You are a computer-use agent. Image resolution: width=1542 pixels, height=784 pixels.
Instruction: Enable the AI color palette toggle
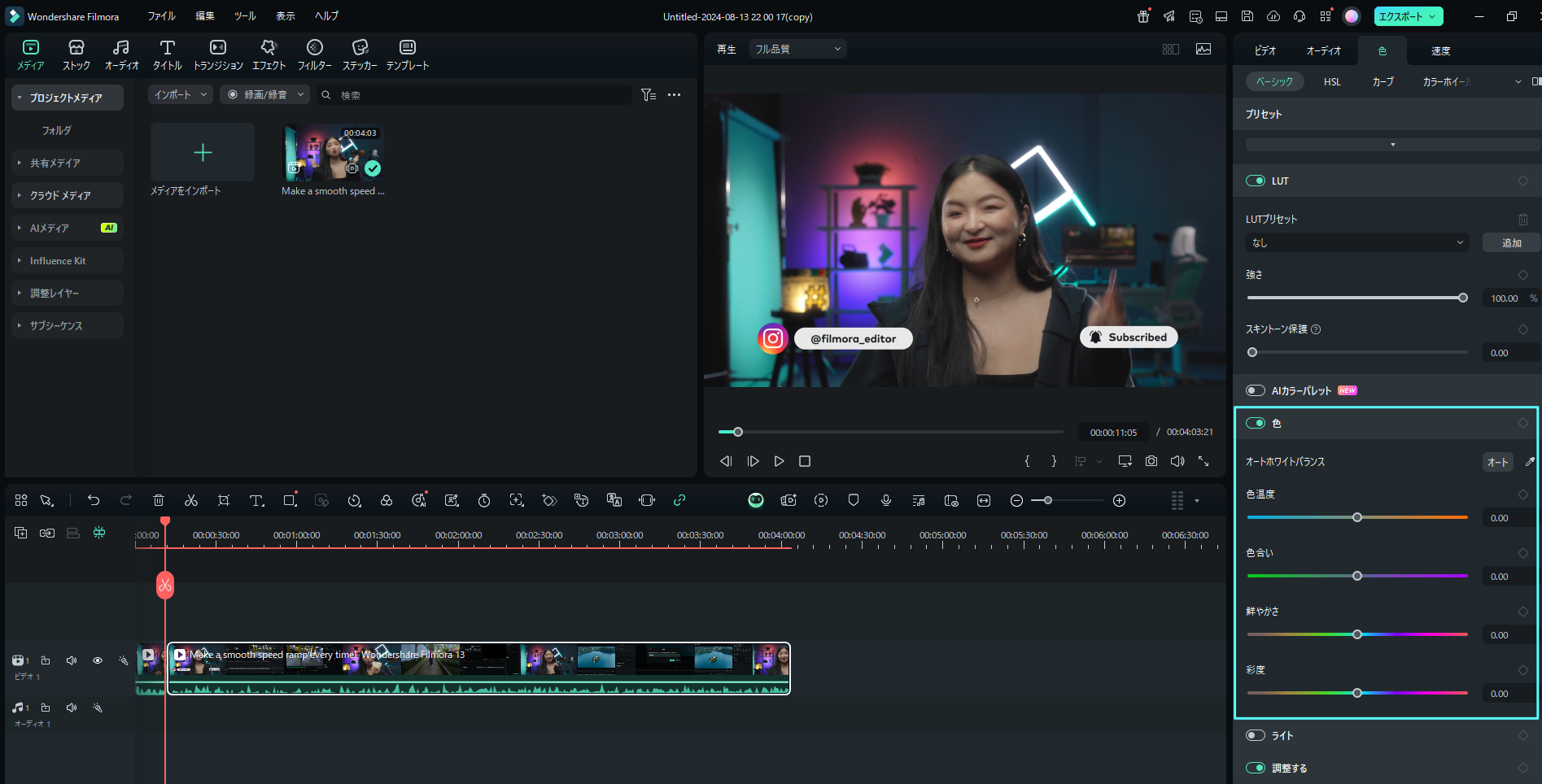click(1256, 390)
